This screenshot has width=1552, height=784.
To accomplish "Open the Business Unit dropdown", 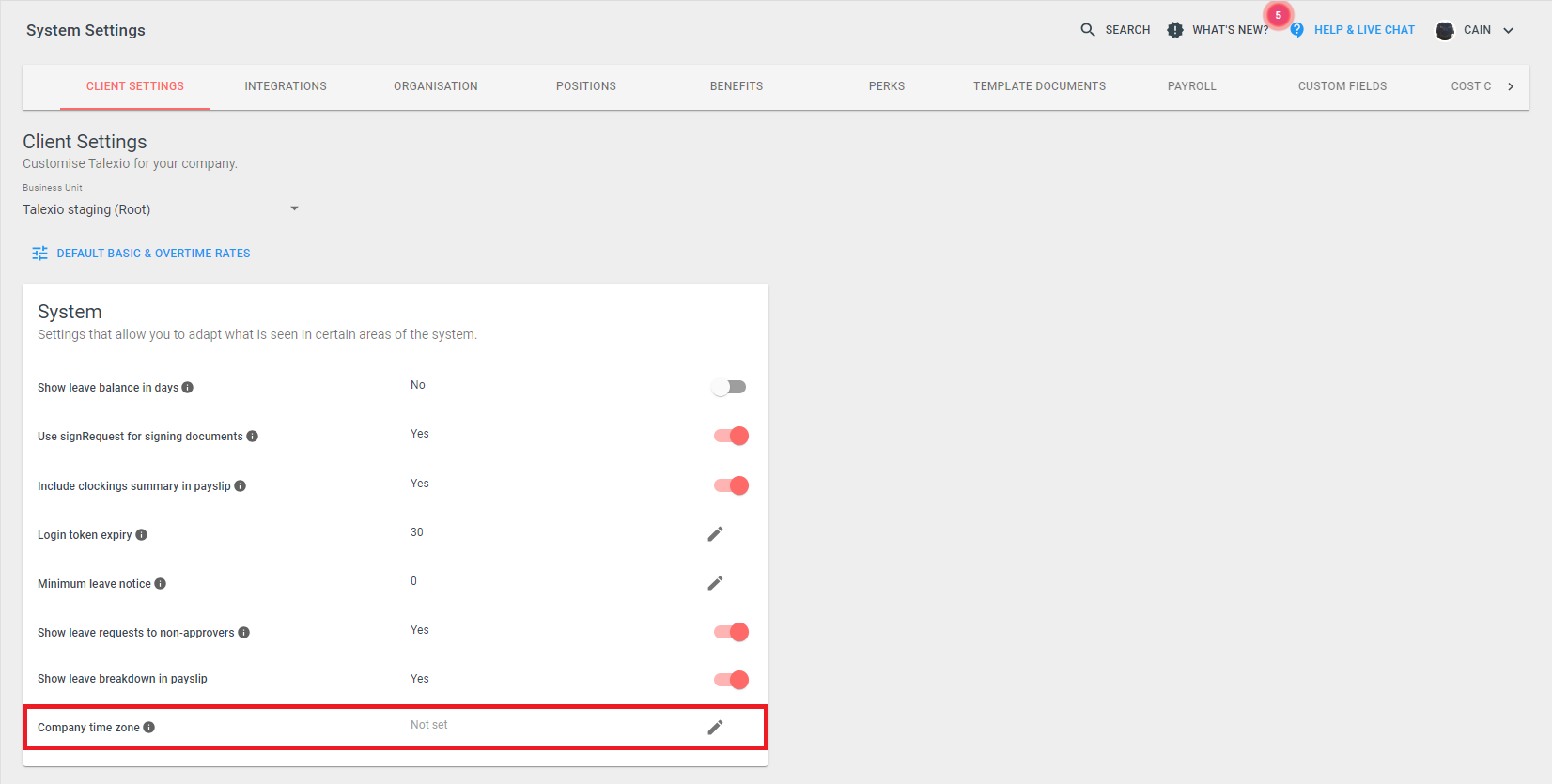I will [163, 209].
